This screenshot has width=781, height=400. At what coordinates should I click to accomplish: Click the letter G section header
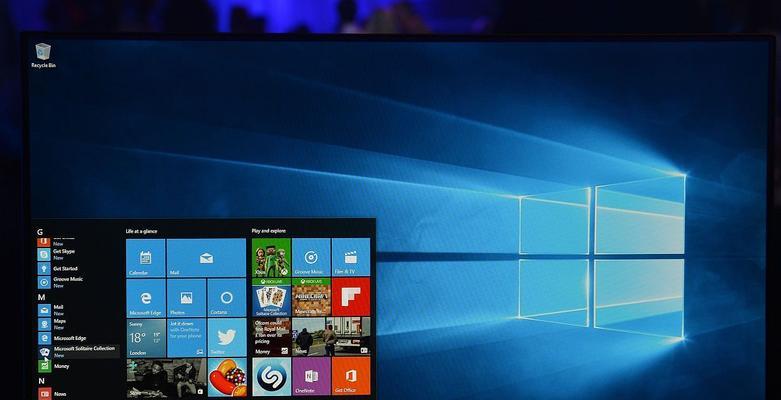[40, 231]
